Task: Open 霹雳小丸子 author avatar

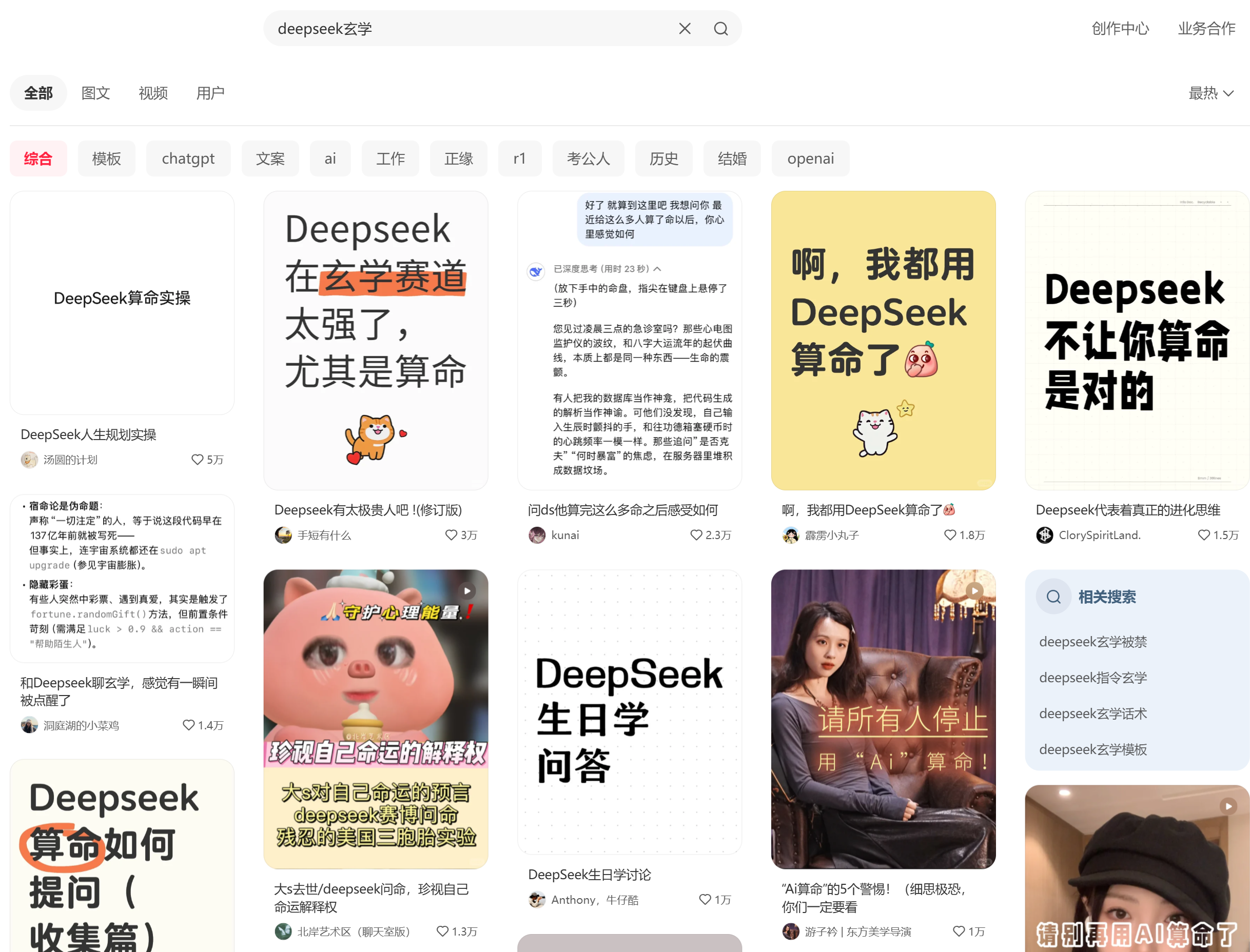Action: click(790, 535)
